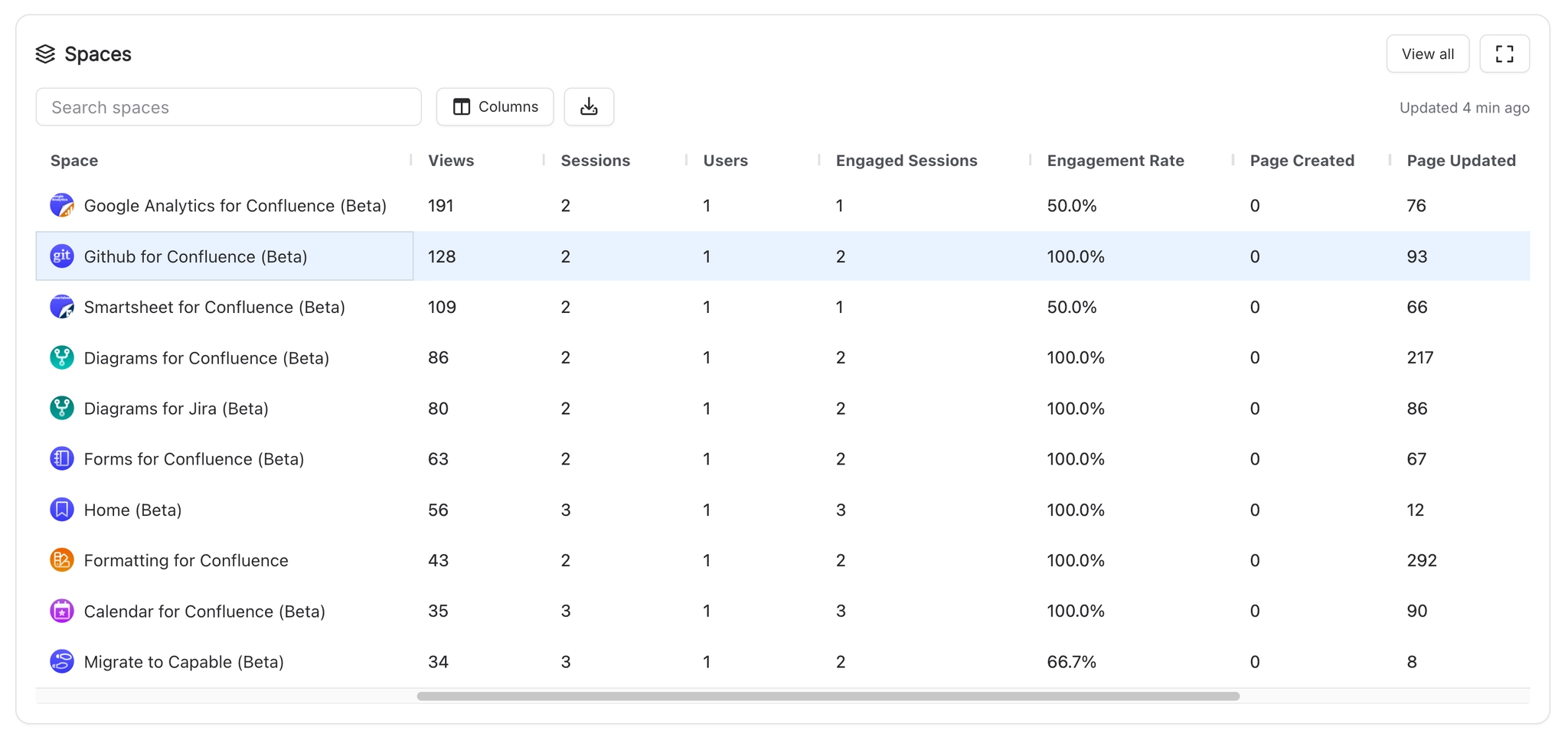
Task: Sort by the Engaged Sessions column header
Action: pyautogui.click(x=906, y=161)
